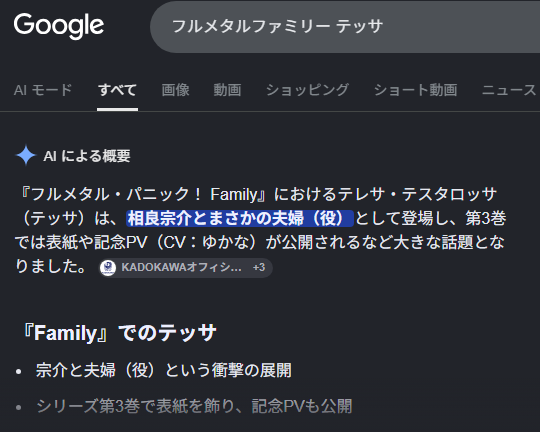Open the 動画 tab
This screenshot has height=432, width=540.
tap(227, 90)
